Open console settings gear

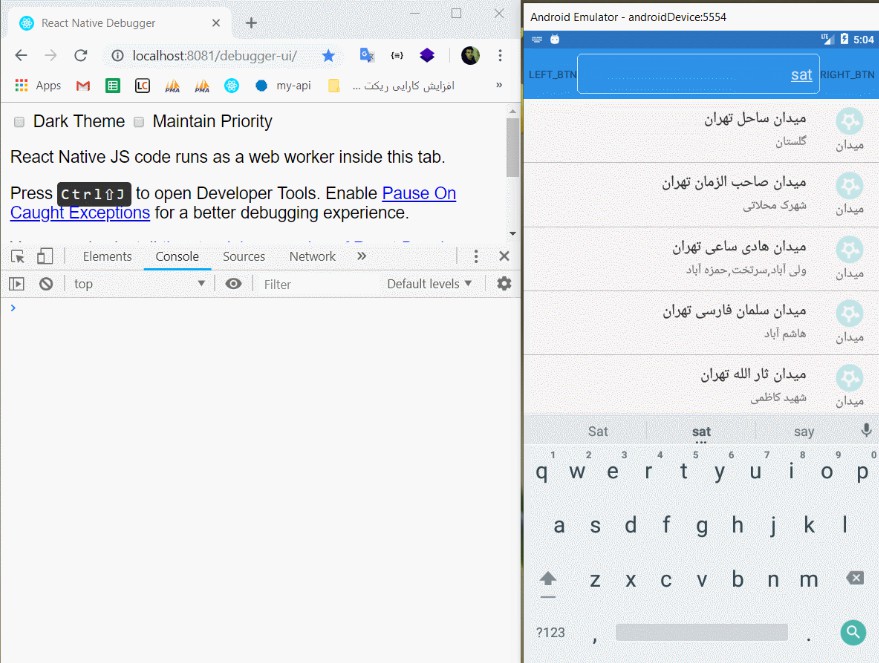[504, 284]
